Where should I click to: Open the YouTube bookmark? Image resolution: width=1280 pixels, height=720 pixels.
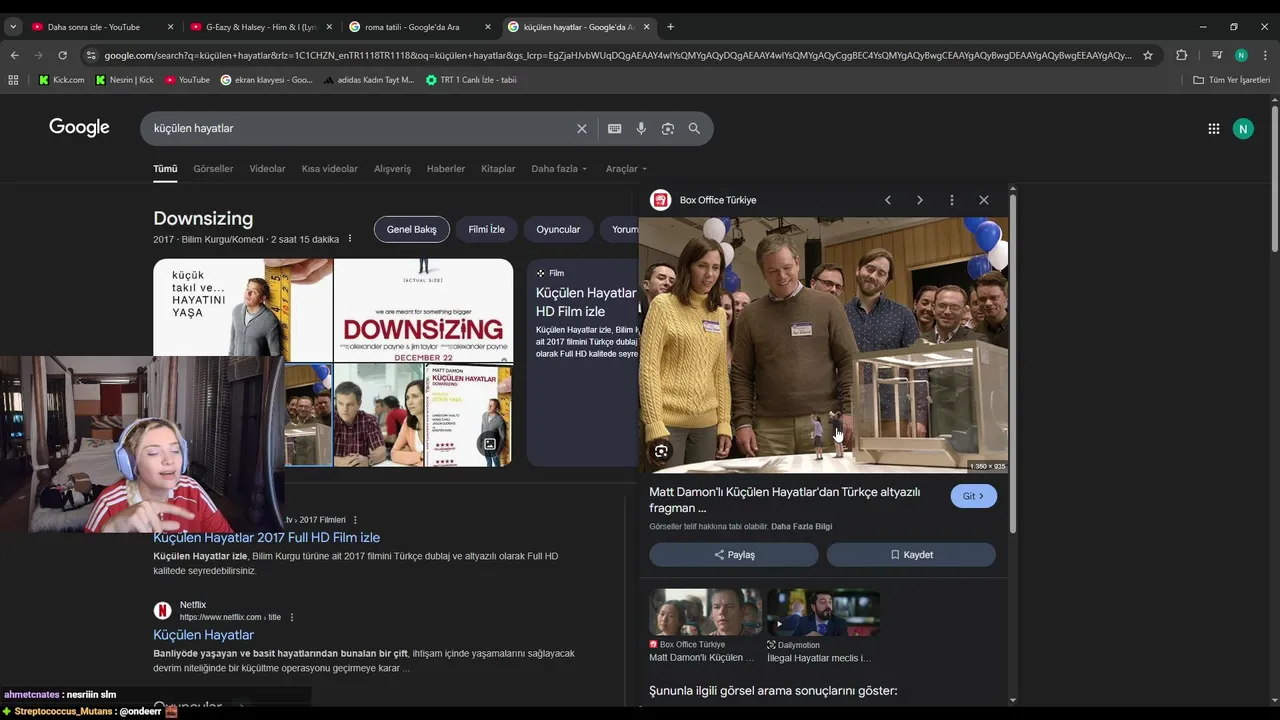[187, 80]
